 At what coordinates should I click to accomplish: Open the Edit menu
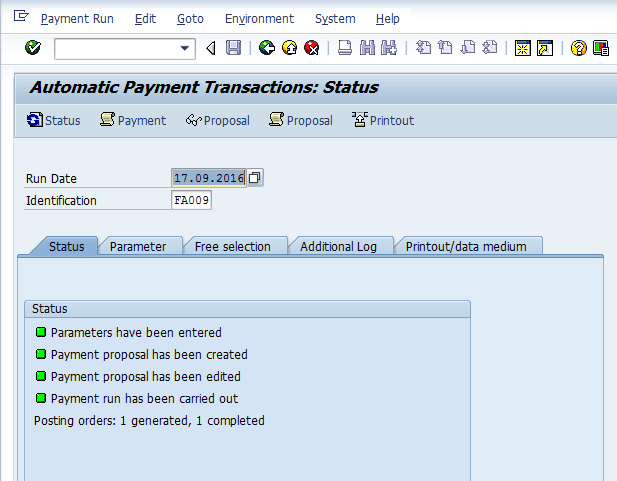145,19
